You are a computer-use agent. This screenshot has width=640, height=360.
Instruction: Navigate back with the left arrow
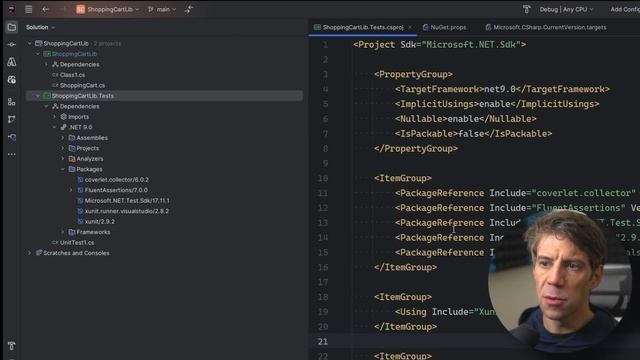(x=45, y=9)
